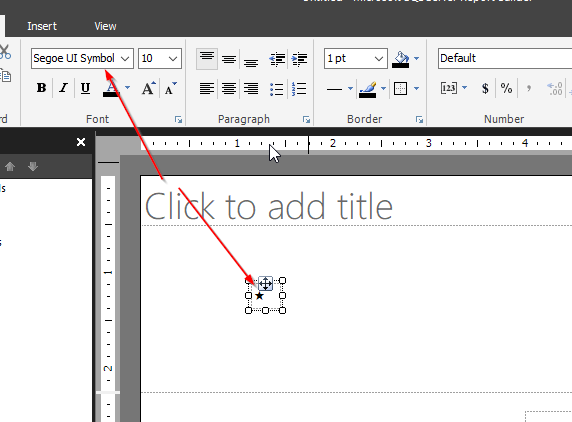Click the horizontal ruler

click(x=356, y=143)
